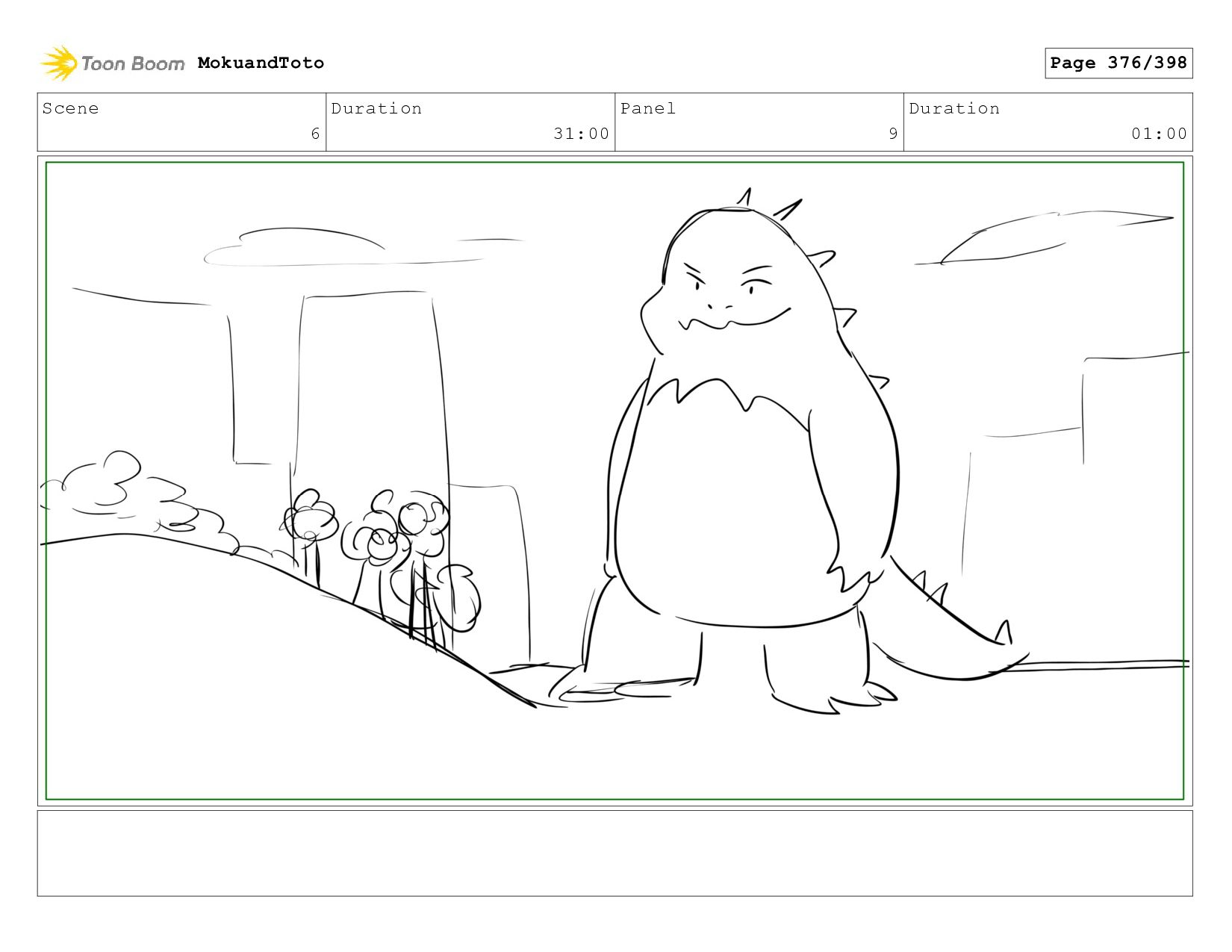Click the Page 376/398 indicator
1232x952 pixels.
coord(1119,63)
